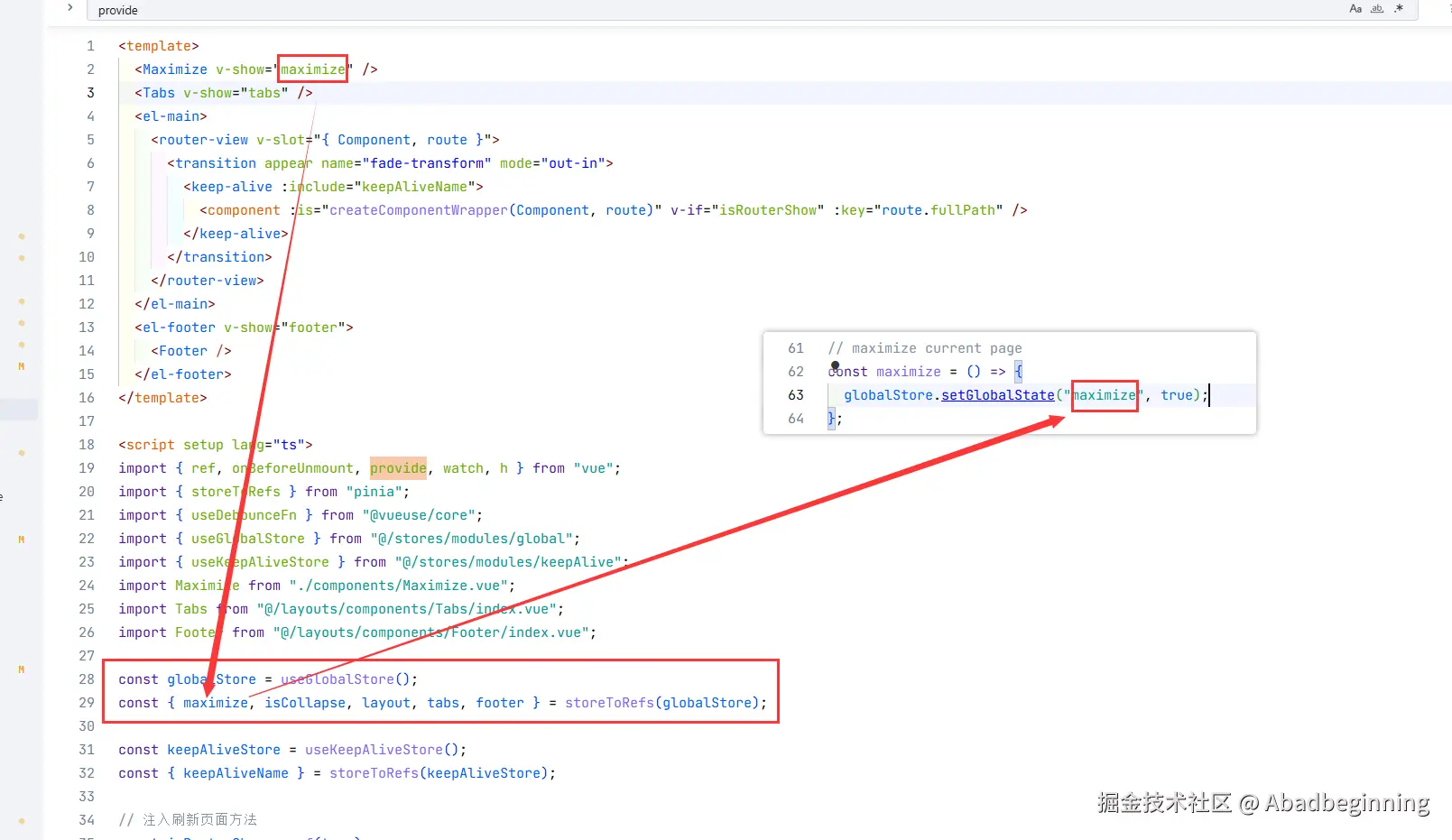This screenshot has width=1452, height=840.
Task: Click the closing </router-view> tag
Action: tap(208, 281)
